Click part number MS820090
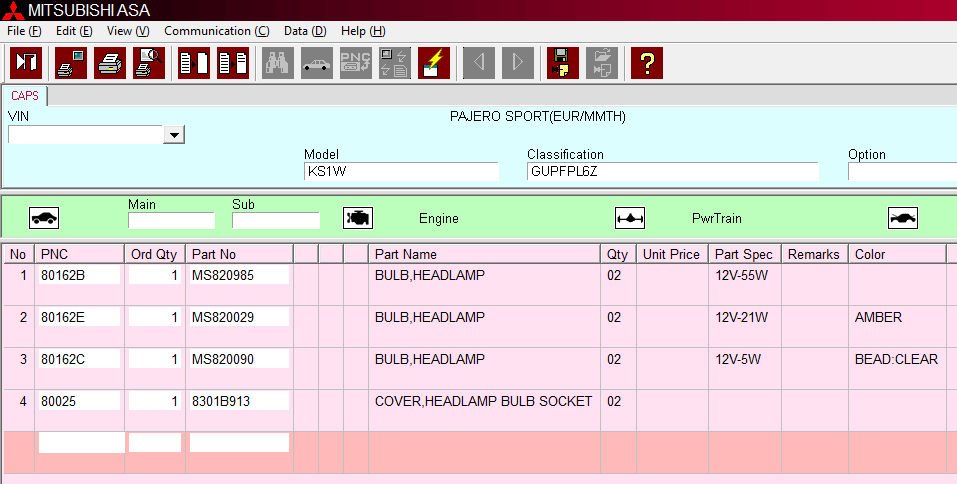957x484 pixels. [x=239, y=359]
